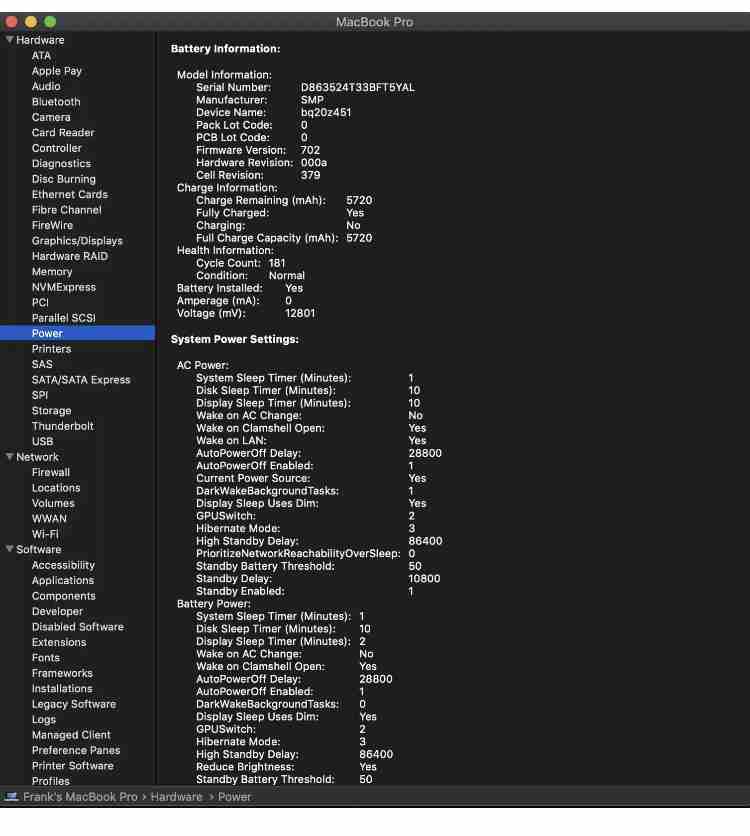The height and width of the screenshot is (836, 750).
Task: Select Profiles under Software
Action: pos(51,781)
